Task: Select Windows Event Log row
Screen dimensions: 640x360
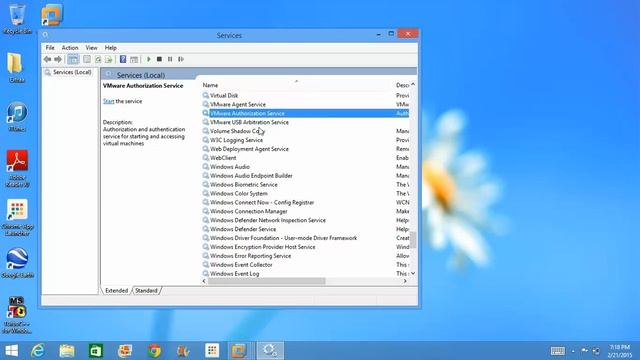Action: tap(305, 274)
